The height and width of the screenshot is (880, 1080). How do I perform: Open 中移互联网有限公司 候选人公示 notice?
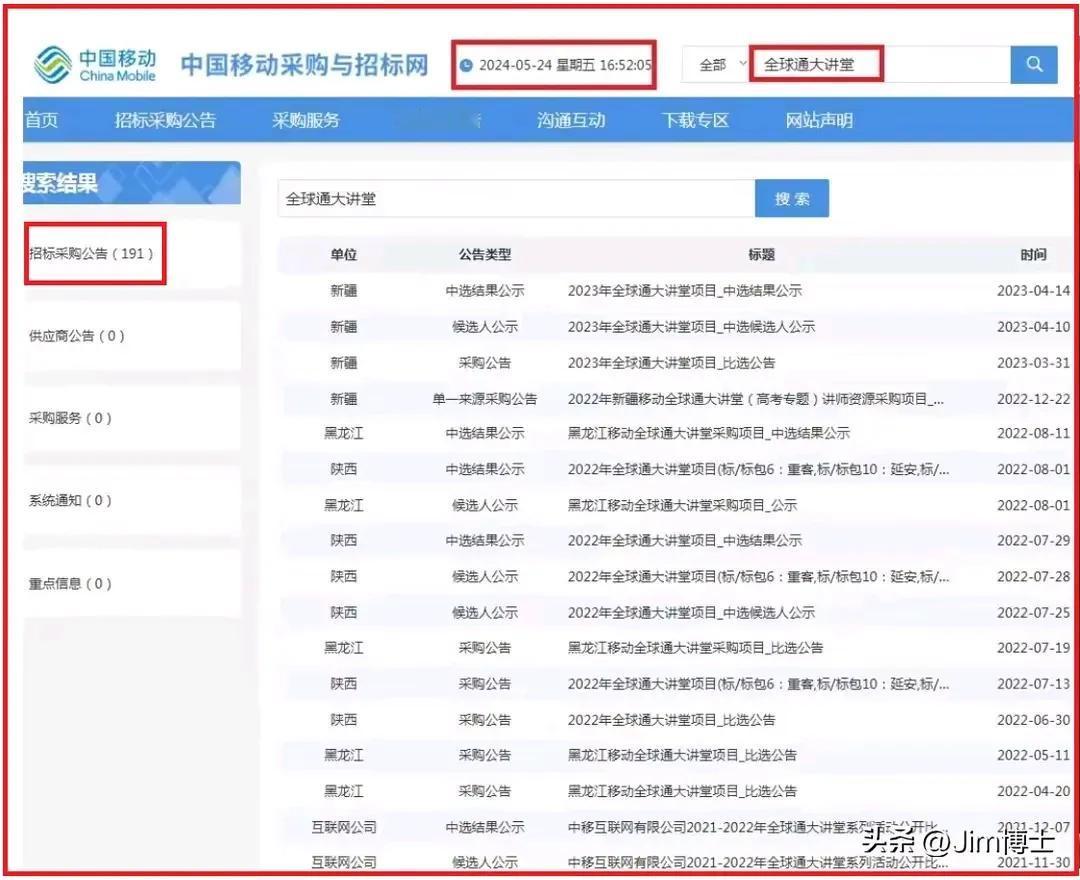coord(758,861)
